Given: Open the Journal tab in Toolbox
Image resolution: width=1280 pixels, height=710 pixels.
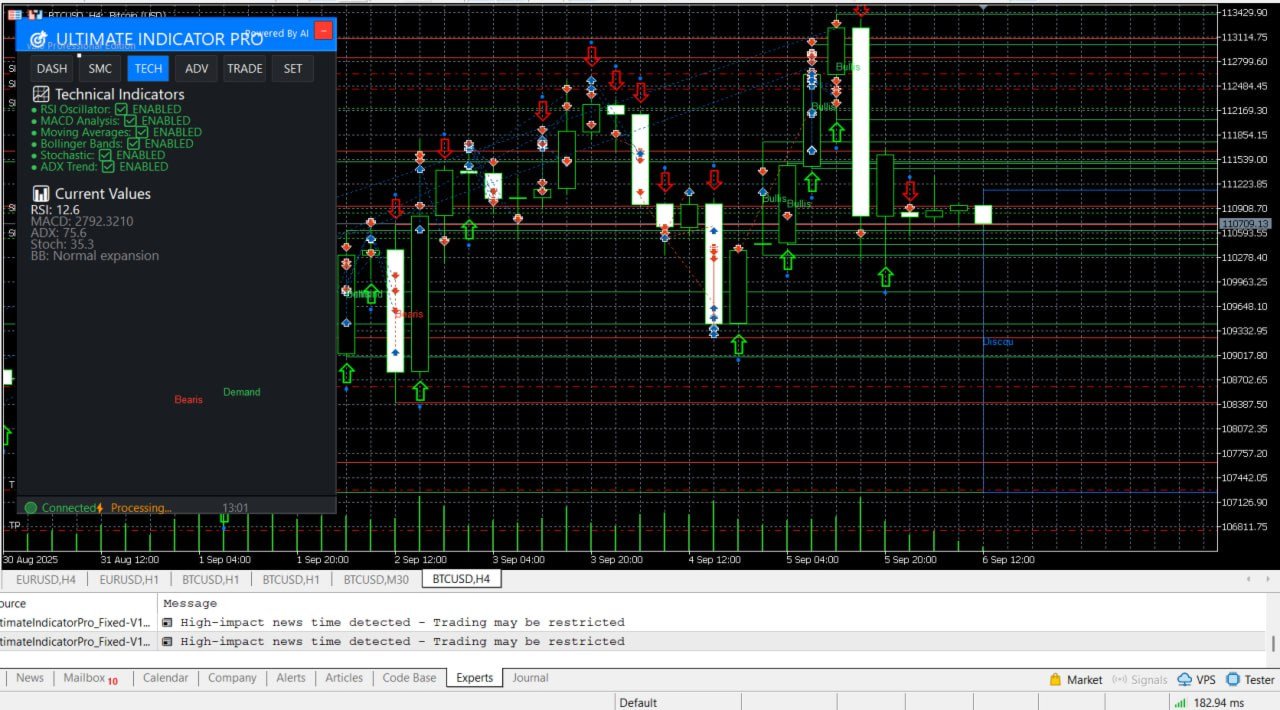Looking at the screenshot, I should [530, 678].
